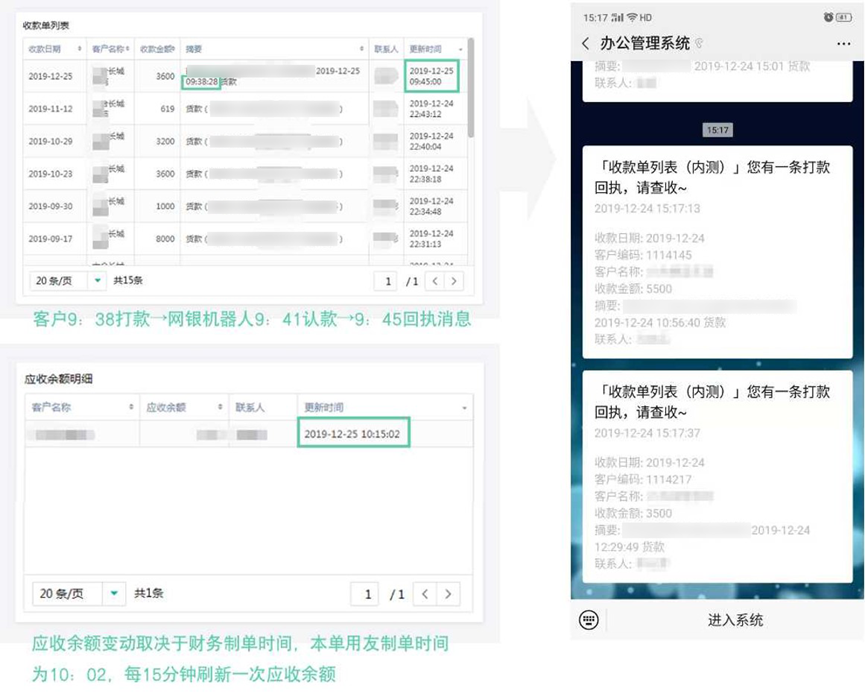The height and width of the screenshot is (694, 865).
Task: Click the 09:38:28 time in 摘要 cell
Action: click(201, 82)
